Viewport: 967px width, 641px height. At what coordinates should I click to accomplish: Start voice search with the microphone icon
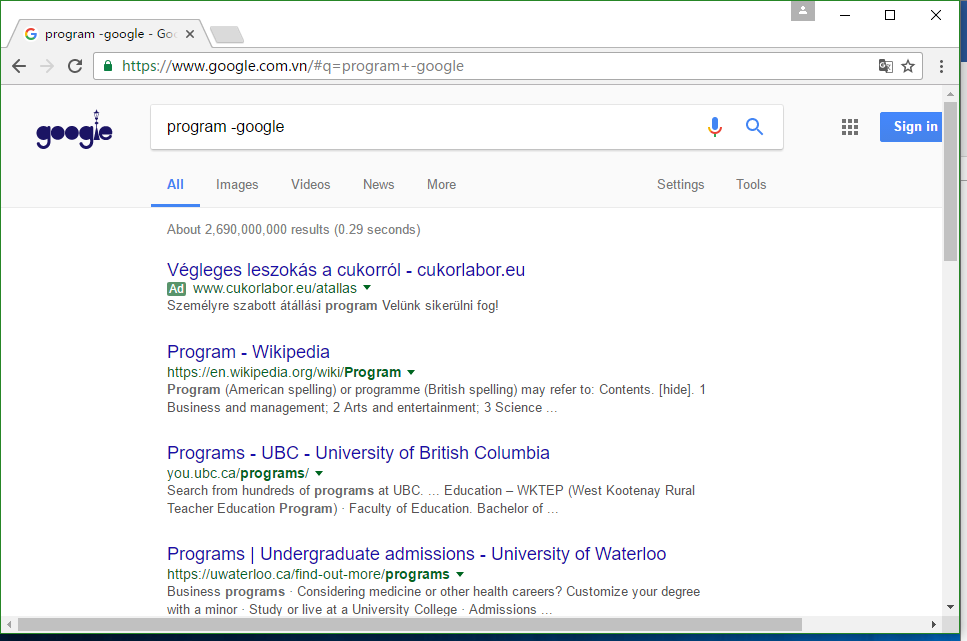(x=715, y=126)
